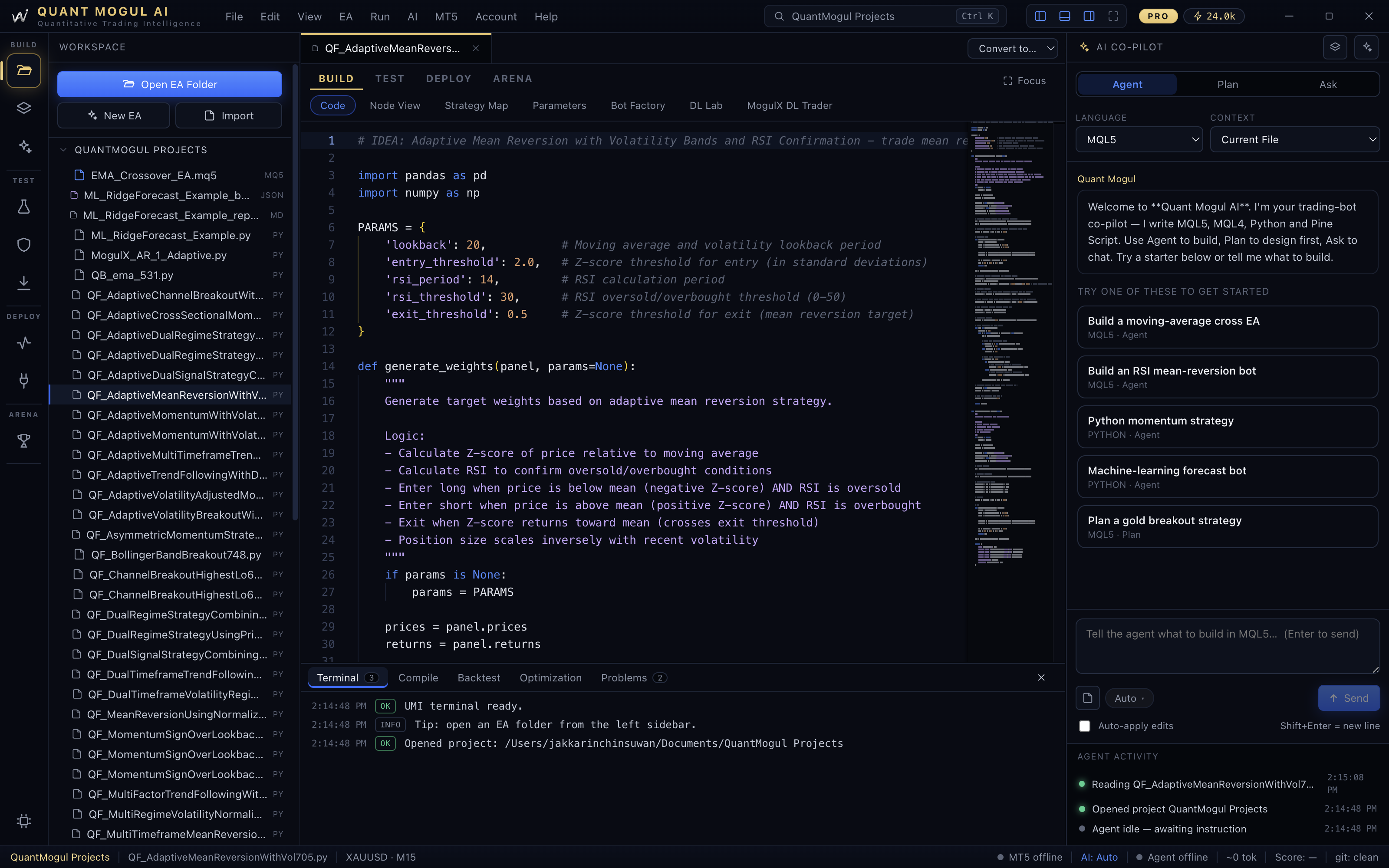Switch co-pilot mode to Agent
1389x868 pixels.
point(1127,84)
